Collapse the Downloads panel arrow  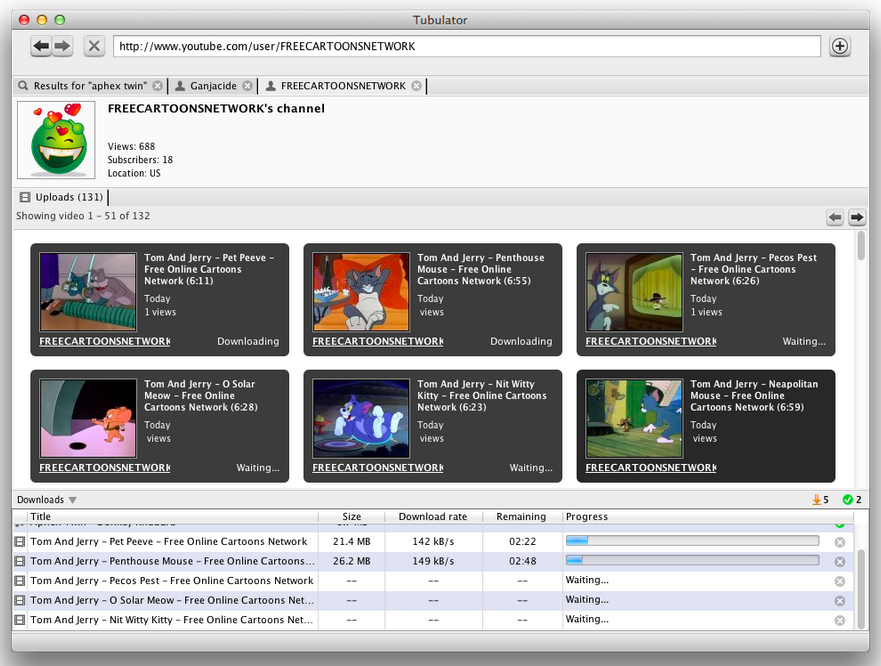[72, 500]
